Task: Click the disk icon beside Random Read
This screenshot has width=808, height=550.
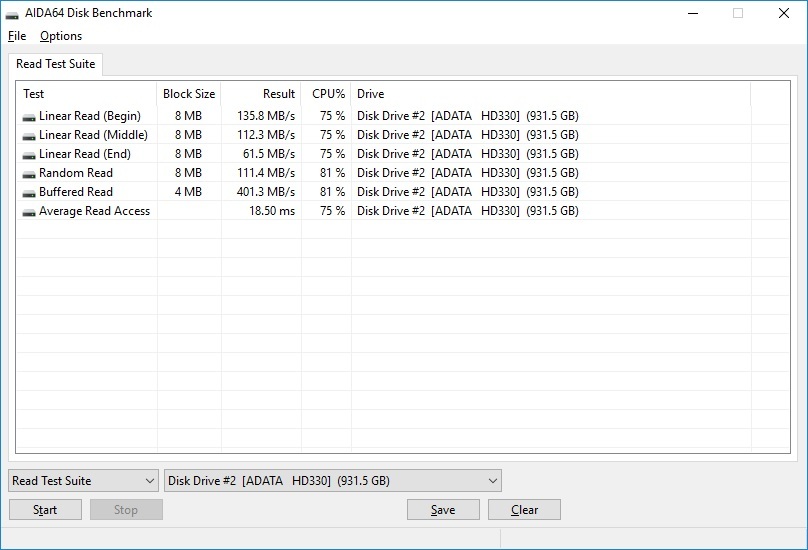Action: (28, 173)
